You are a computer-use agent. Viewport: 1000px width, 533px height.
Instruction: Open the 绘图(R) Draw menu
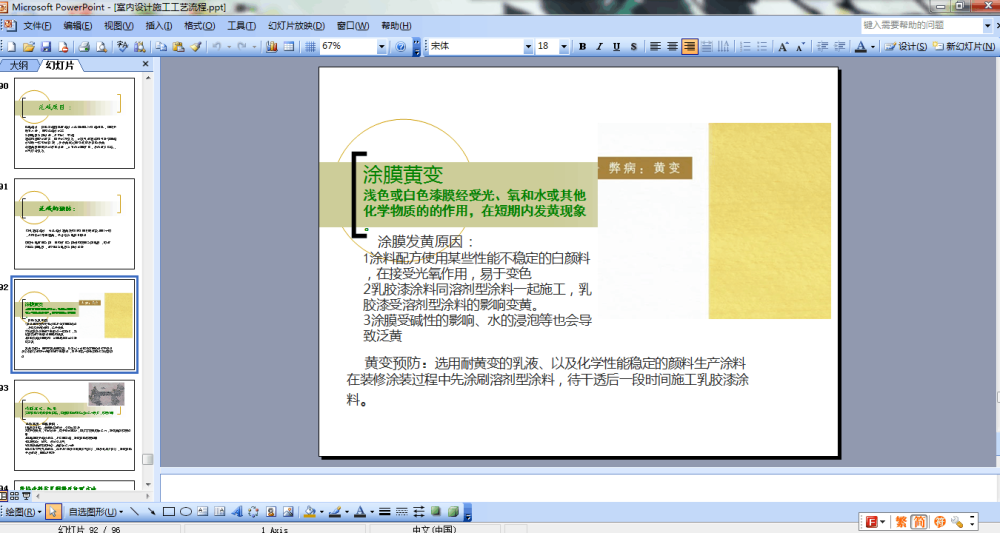[24, 511]
